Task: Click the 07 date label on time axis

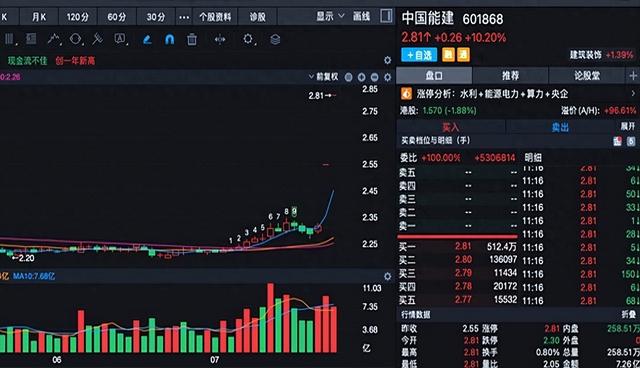Action: pos(215,360)
